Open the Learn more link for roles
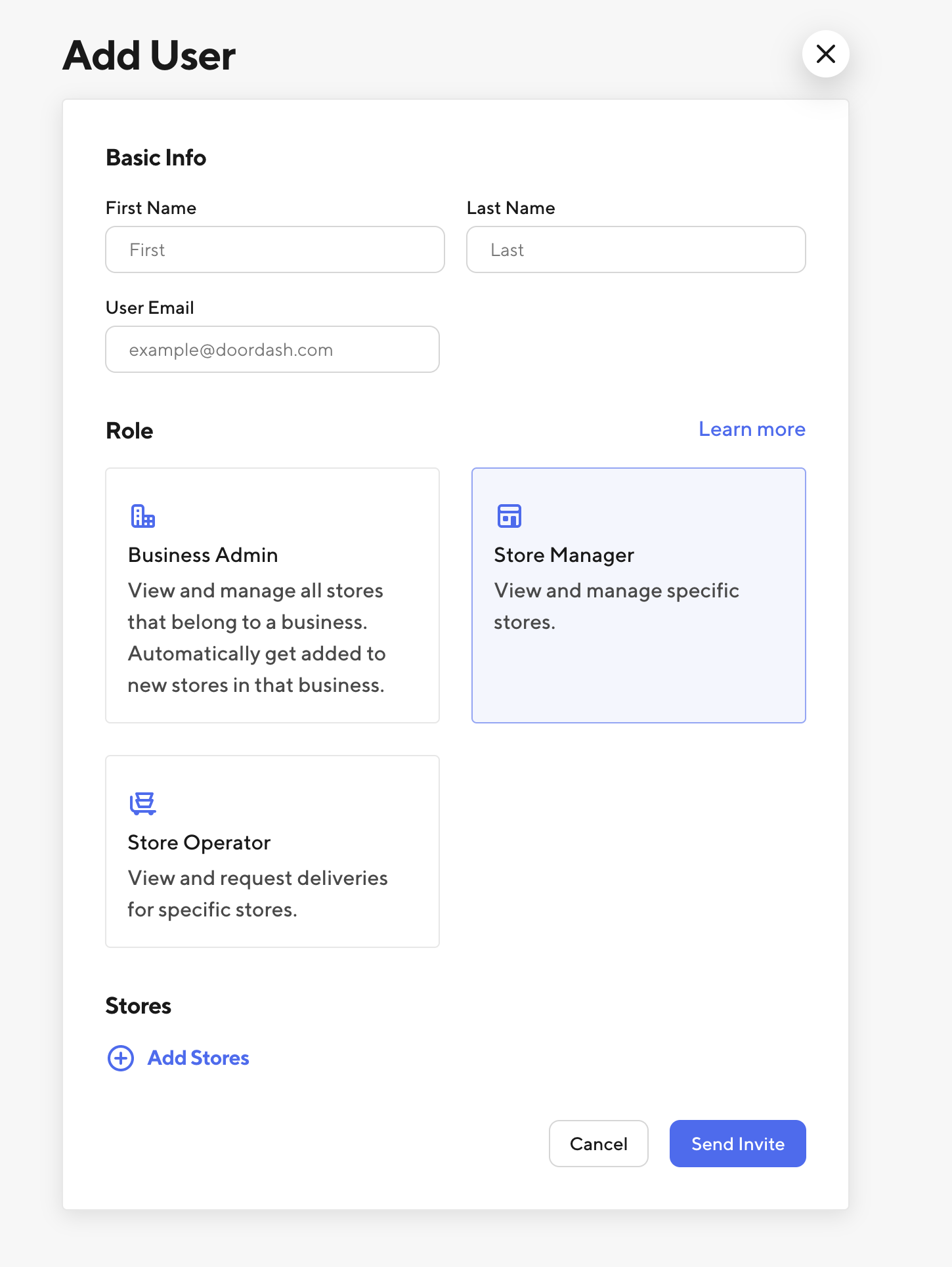This screenshot has width=952, height=1267. click(x=752, y=429)
